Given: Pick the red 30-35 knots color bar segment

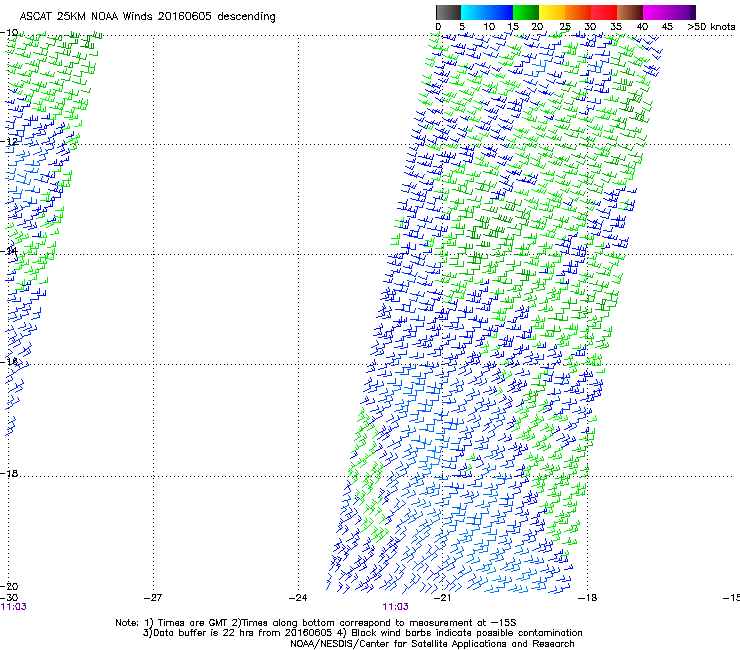Looking at the screenshot, I should [604, 12].
